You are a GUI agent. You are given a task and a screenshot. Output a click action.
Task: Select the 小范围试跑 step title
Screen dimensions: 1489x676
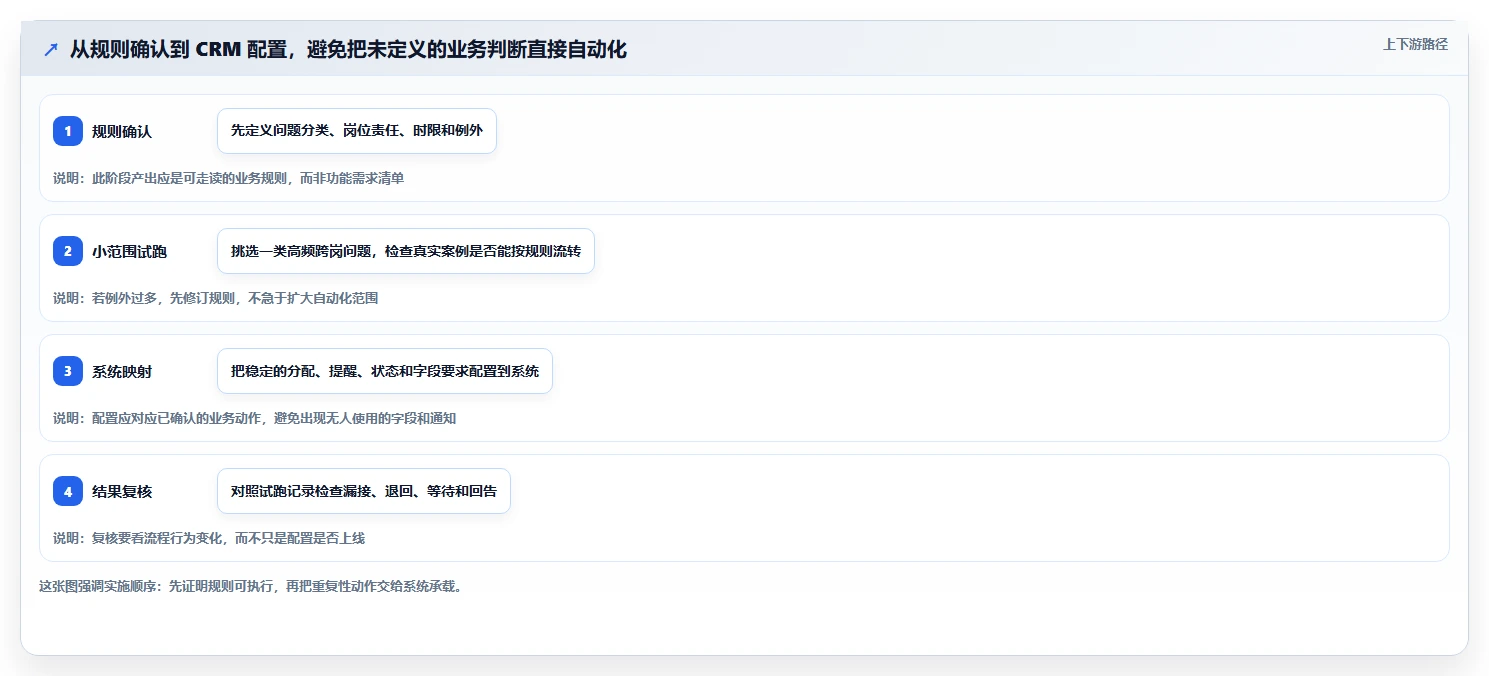129,251
